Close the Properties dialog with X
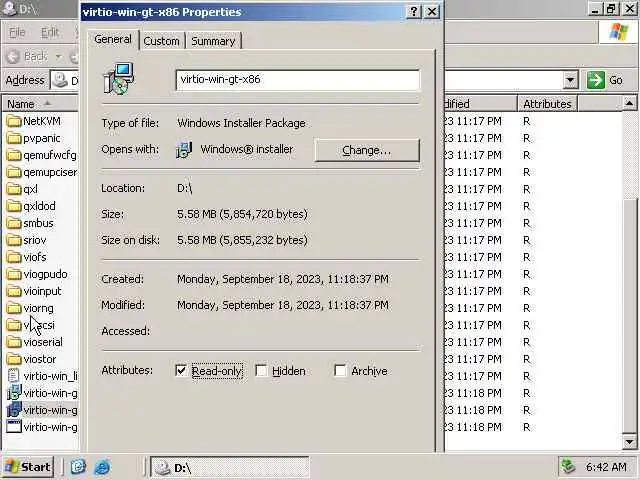 coord(432,11)
